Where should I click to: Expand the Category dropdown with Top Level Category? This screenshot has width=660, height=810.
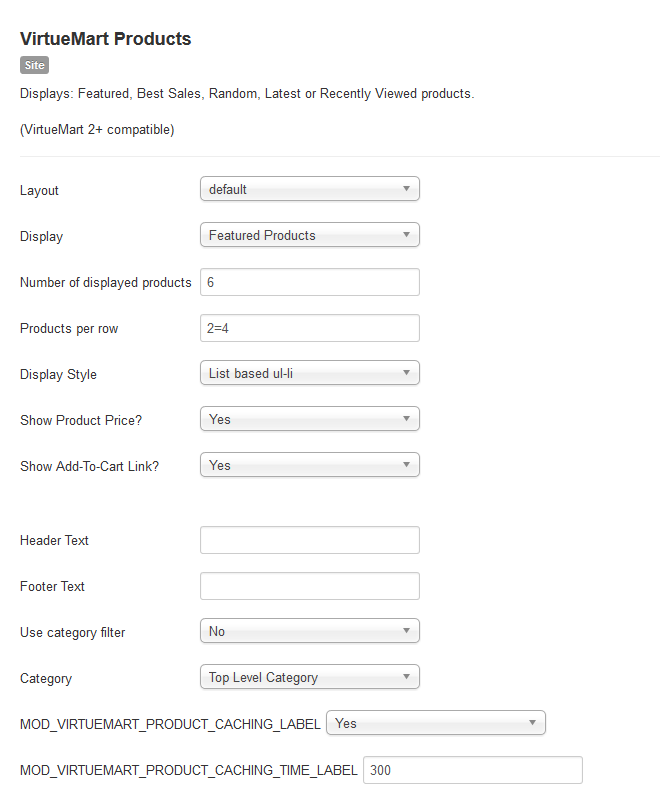coord(310,677)
